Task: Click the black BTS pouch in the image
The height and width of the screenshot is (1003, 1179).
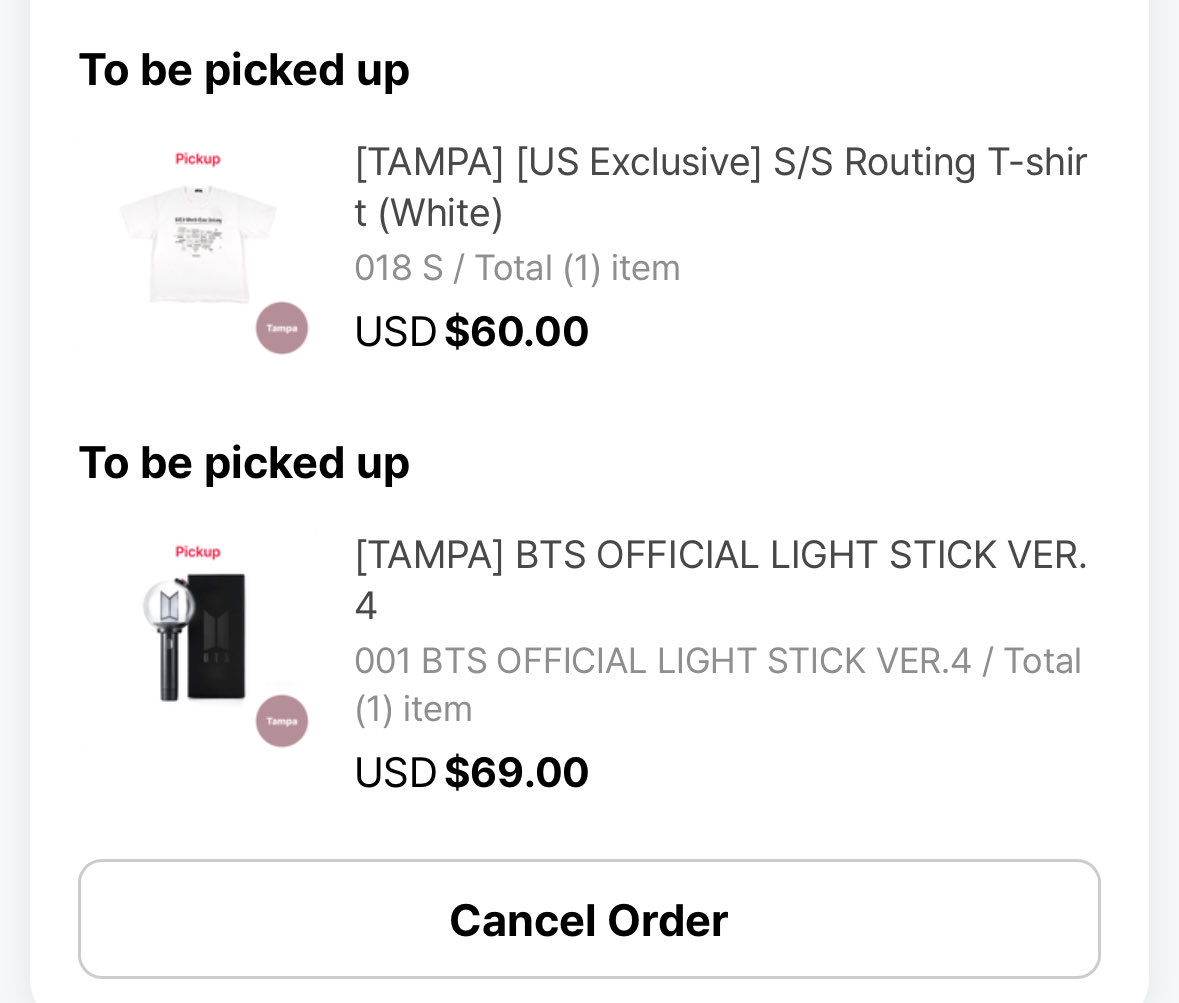Action: point(217,636)
